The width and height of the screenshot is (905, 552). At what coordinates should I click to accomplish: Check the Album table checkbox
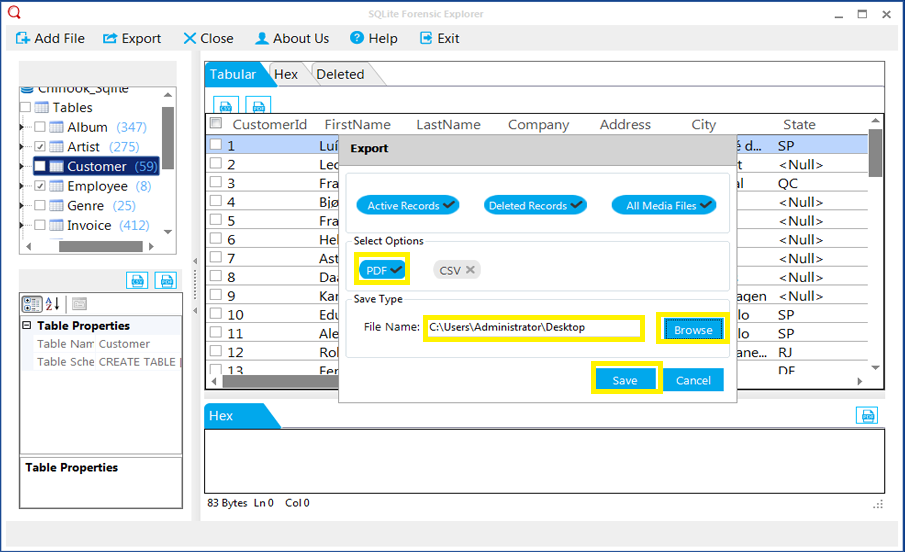pyautogui.click(x=40, y=127)
